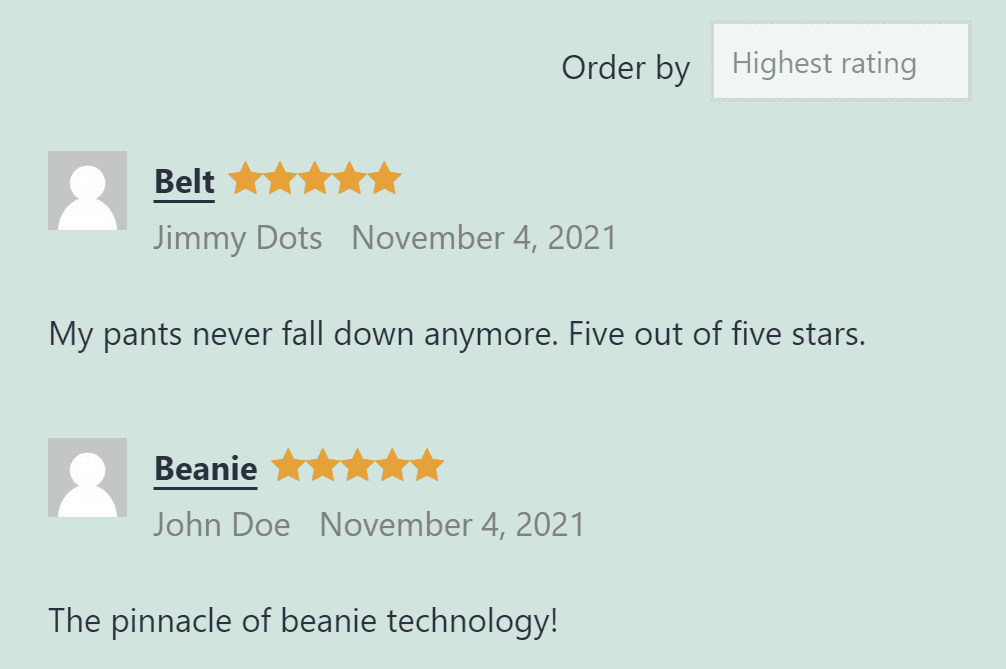Click reviewer name Jimmy Dots
This screenshot has height=669, width=1006.
(238, 238)
